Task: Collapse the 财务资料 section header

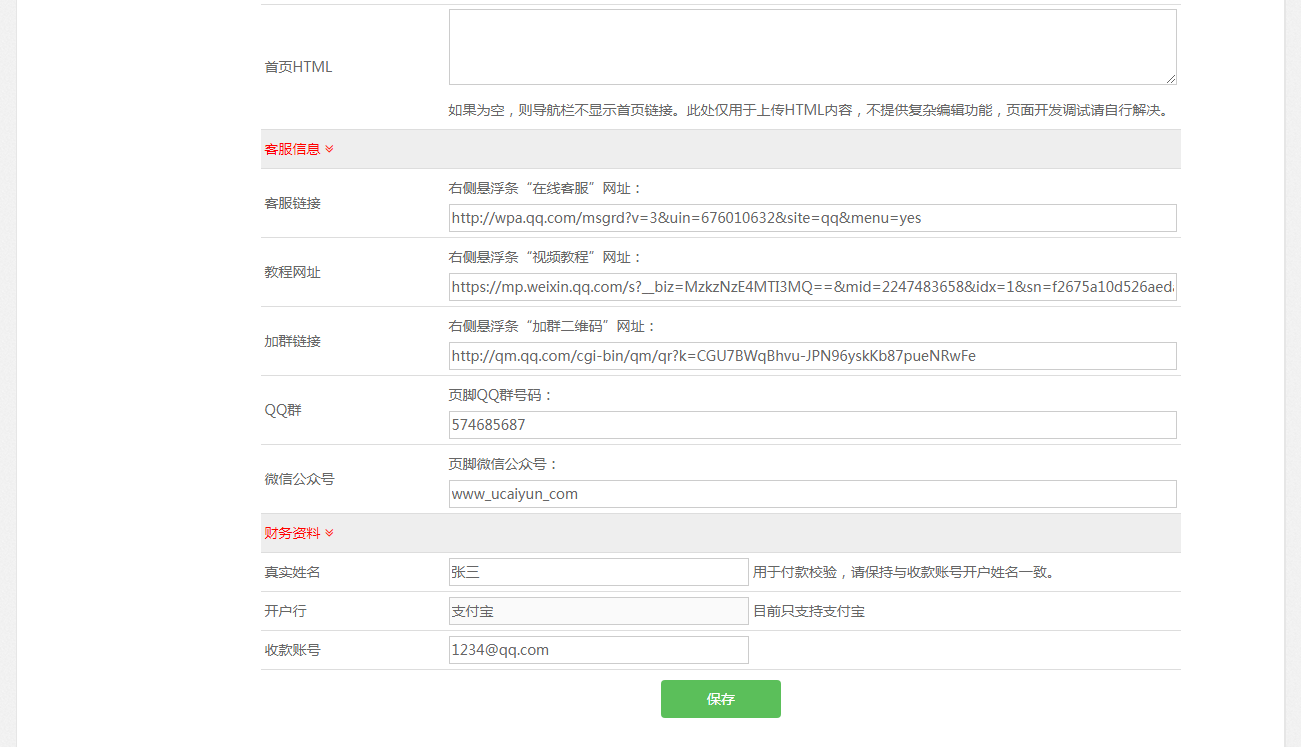Action: [292, 533]
